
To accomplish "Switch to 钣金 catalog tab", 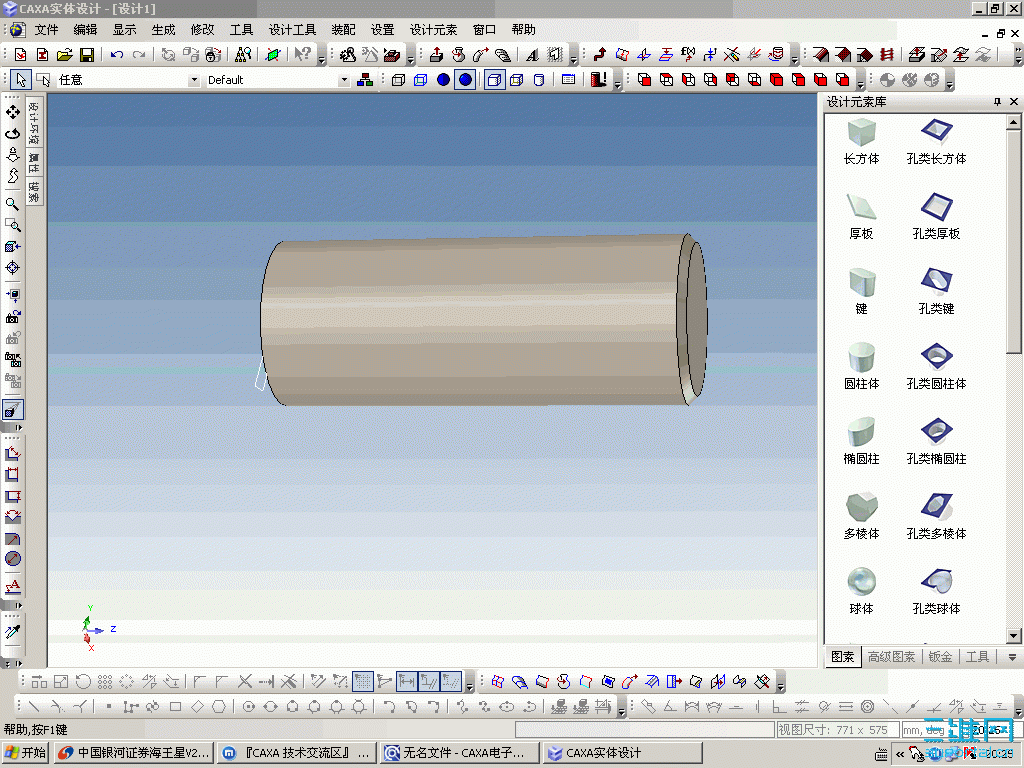I will (x=940, y=657).
